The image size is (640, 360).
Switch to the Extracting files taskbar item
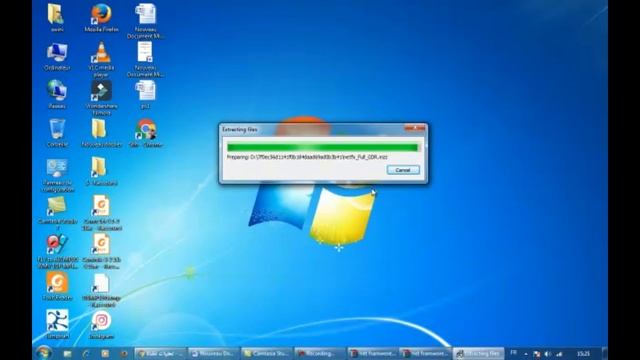(478, 353)
